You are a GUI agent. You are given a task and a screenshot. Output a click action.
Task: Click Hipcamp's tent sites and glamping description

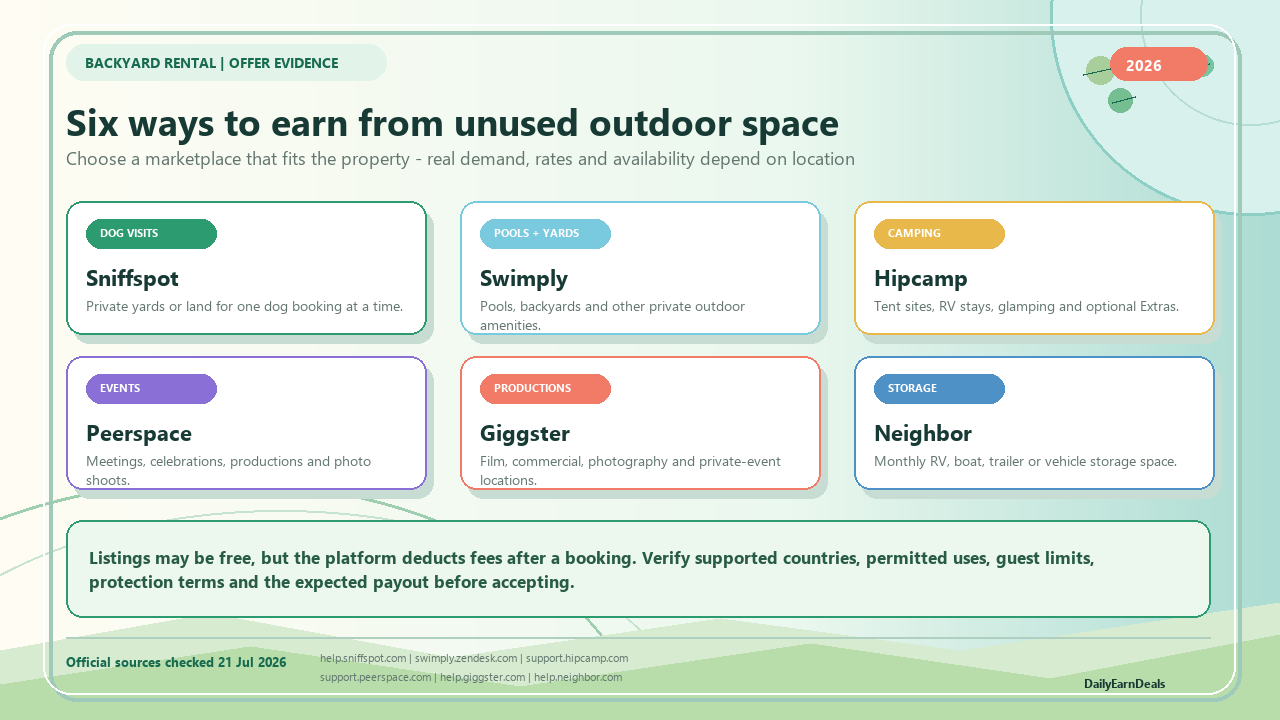click(1026, 307)
